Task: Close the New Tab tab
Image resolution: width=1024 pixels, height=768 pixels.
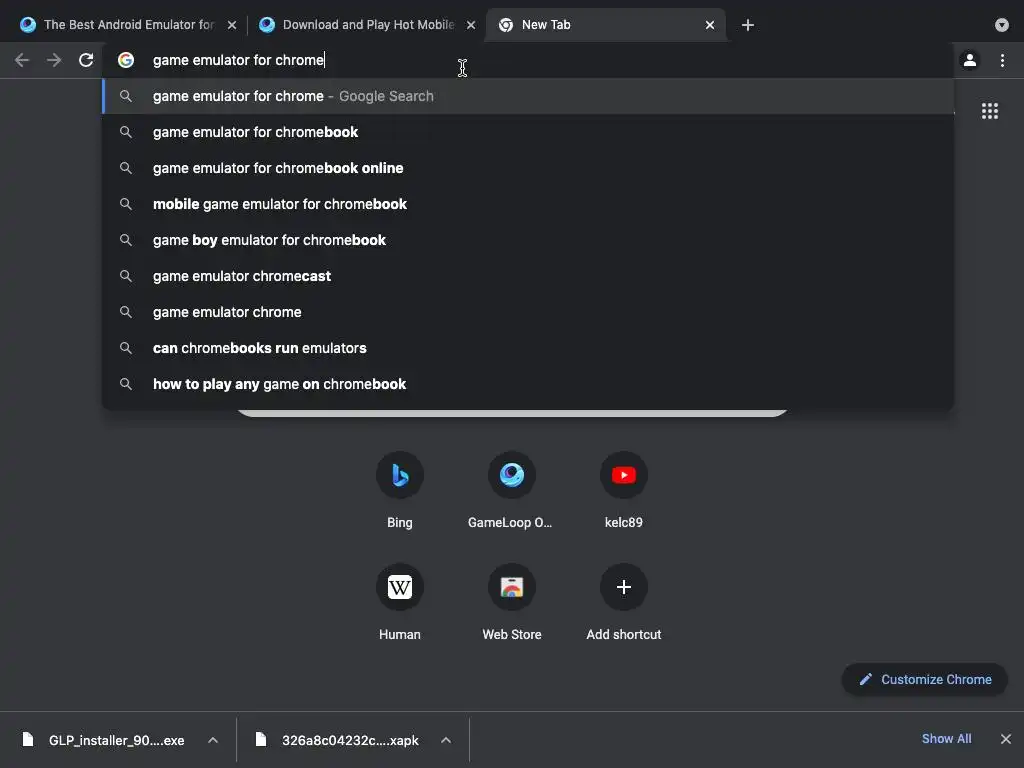Action: click(710, 25)
